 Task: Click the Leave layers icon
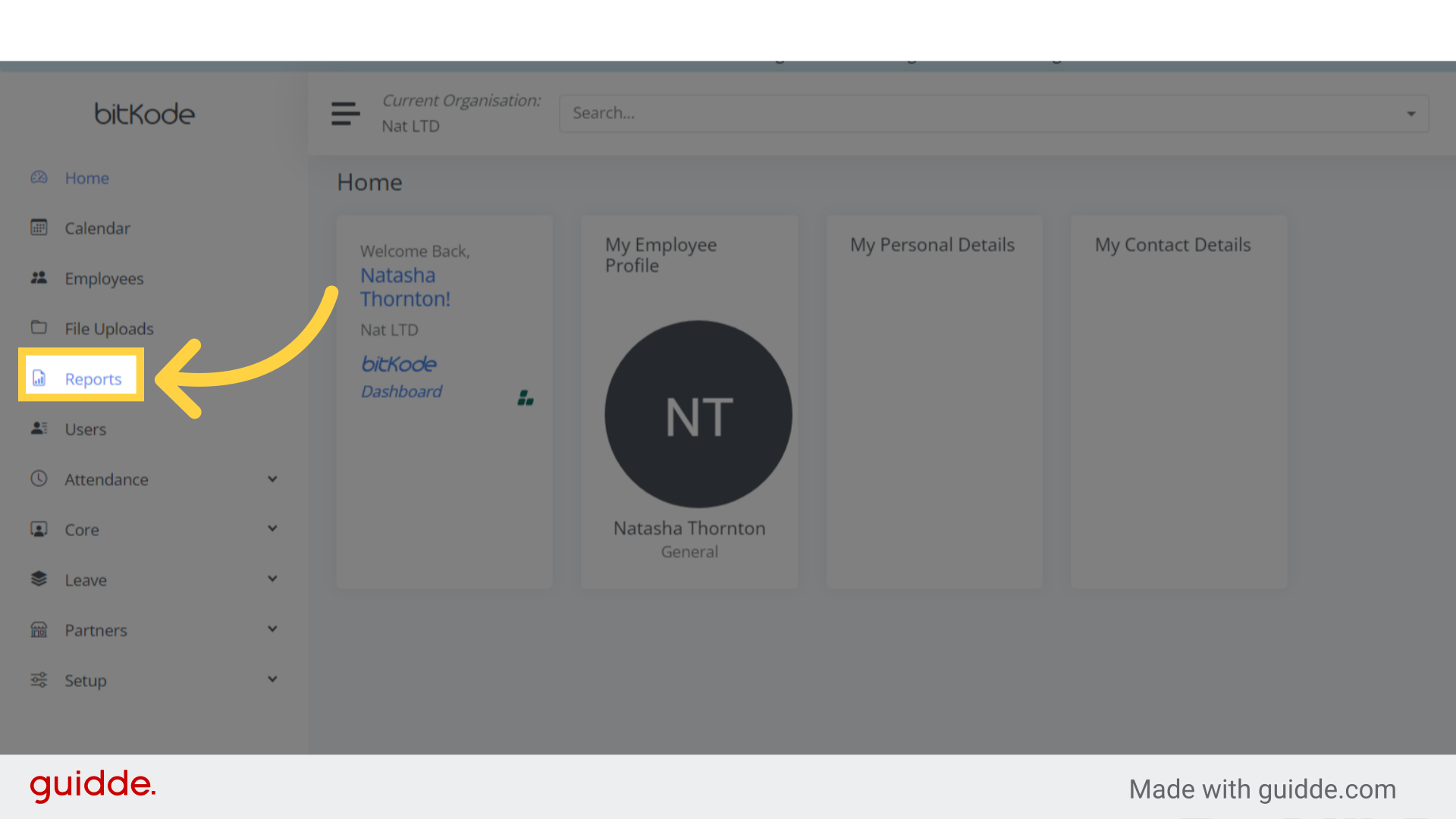point(39,579)
